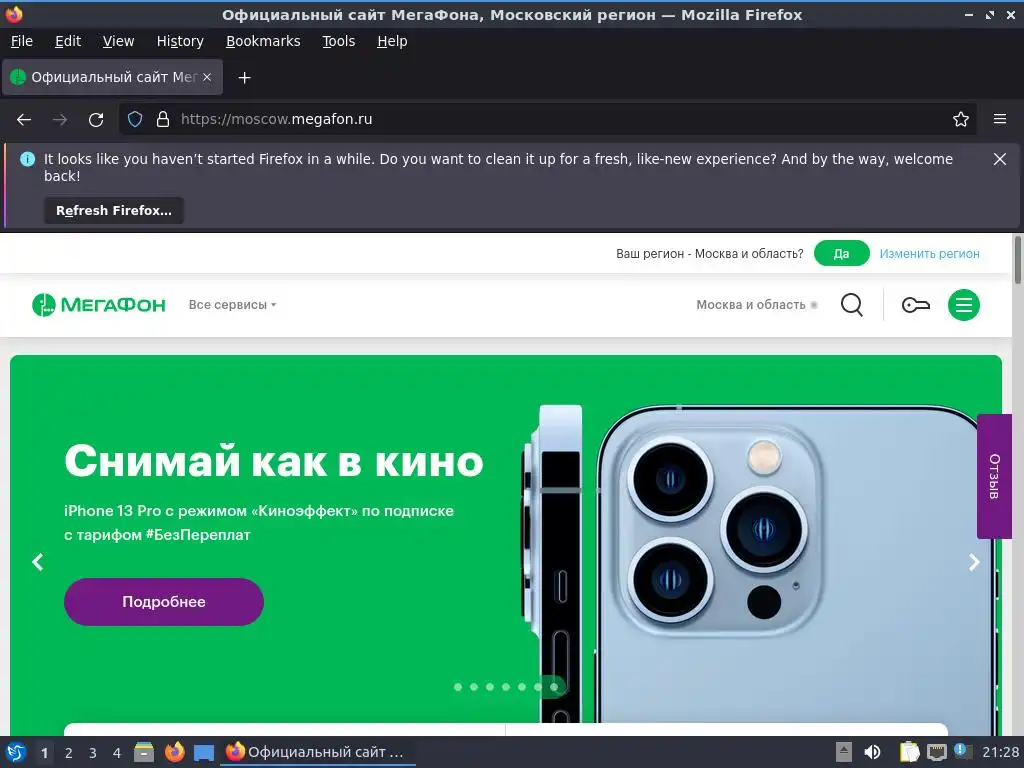Open the network connection tray icon
The height and width of the screenshot is (768, 1024).
pyautogui.click(x=936, y=752)
